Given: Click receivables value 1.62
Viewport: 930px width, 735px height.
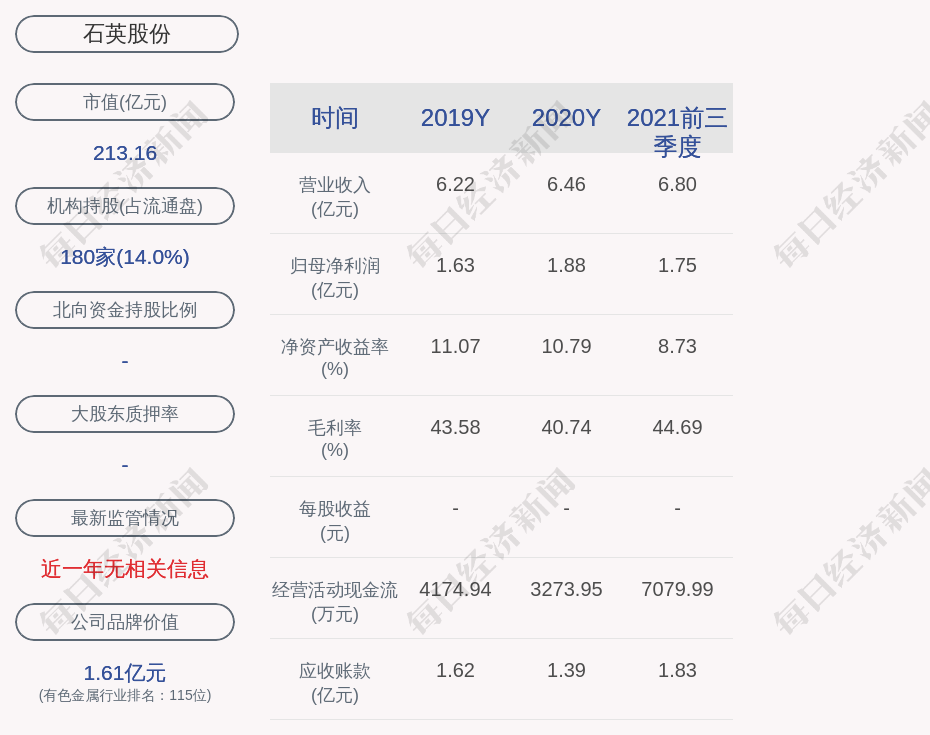Looking at the screenshot, I should point(456,670).
